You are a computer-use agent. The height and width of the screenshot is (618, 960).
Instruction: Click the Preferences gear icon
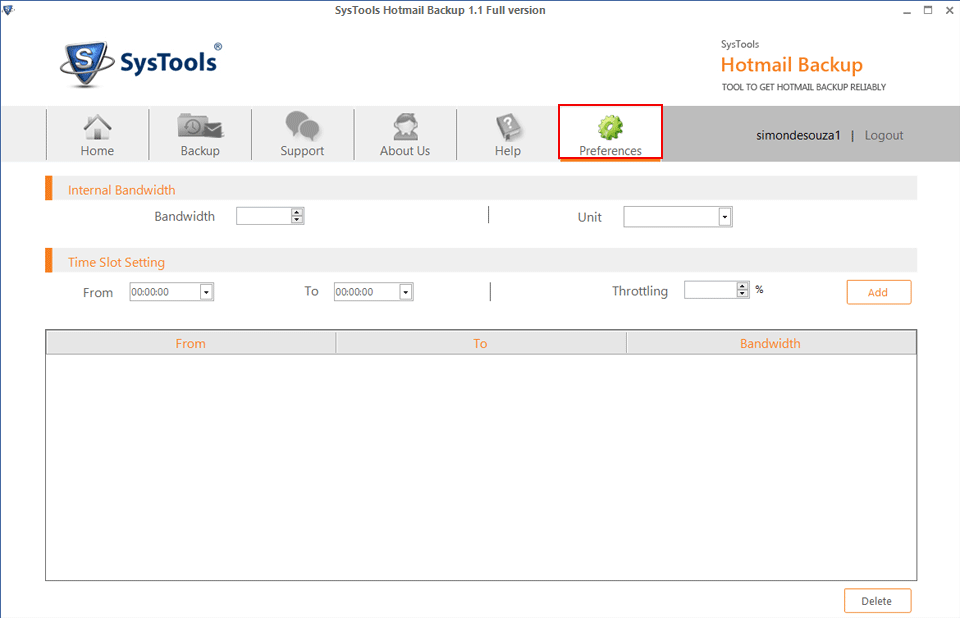[x=610, y=127]
